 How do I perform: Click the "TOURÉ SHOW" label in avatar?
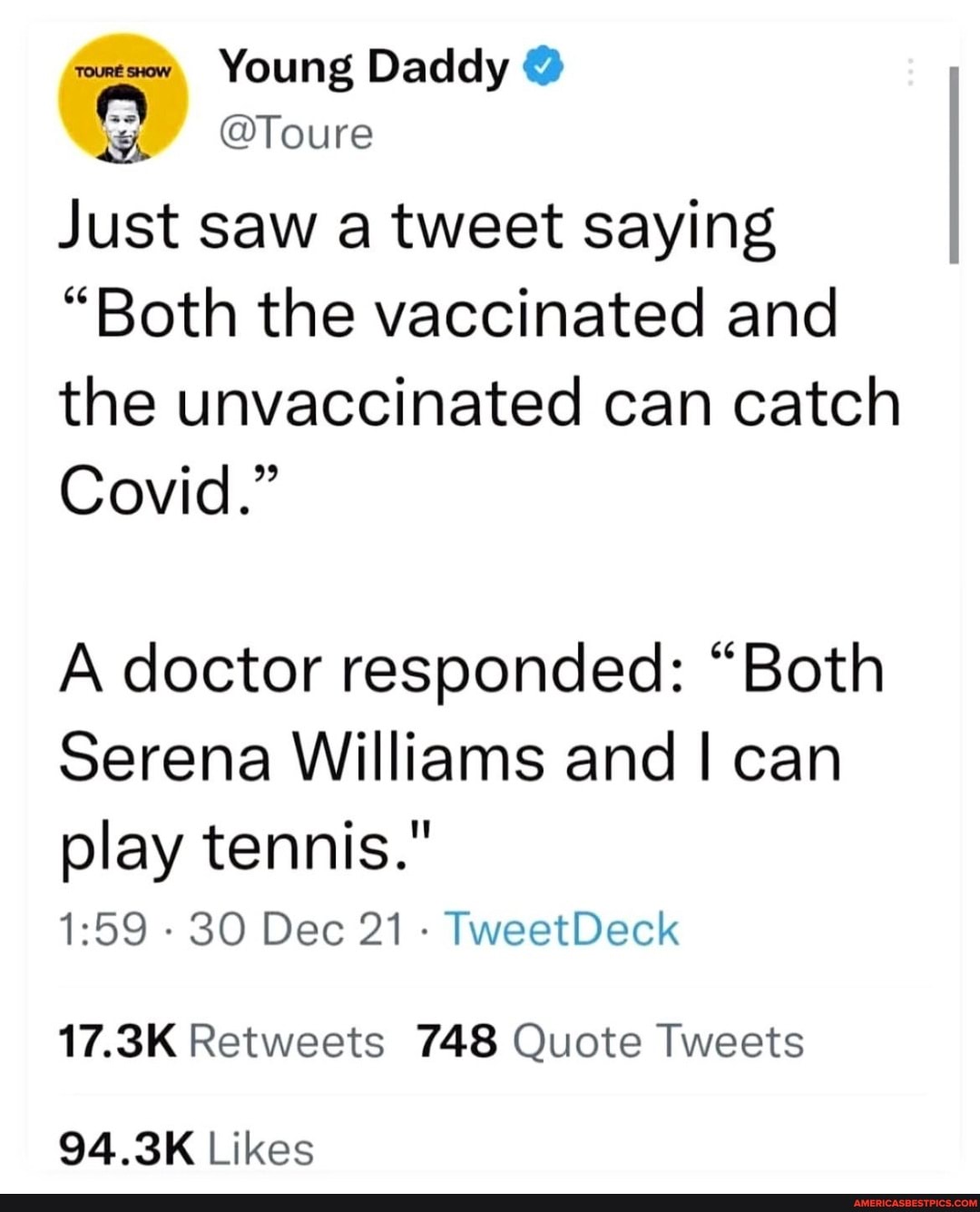(122, 73)
